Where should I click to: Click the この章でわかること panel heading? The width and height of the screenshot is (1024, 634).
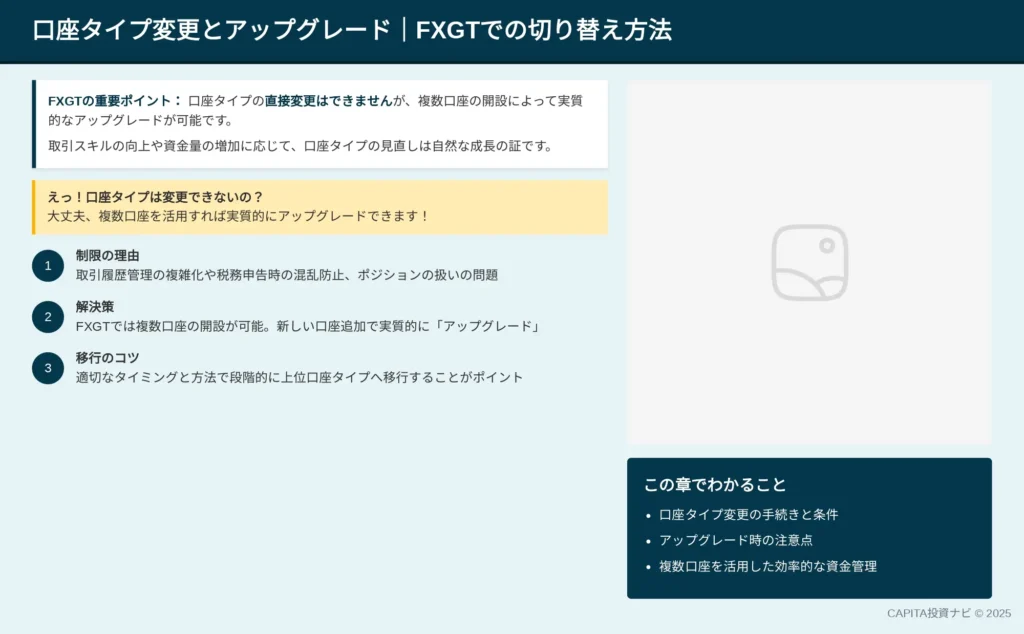click(x=715, y=485)
